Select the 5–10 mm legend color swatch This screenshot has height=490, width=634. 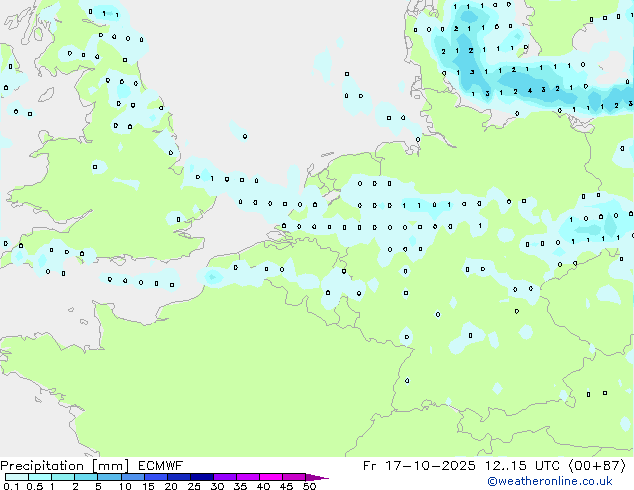click(x=110, y=477)
